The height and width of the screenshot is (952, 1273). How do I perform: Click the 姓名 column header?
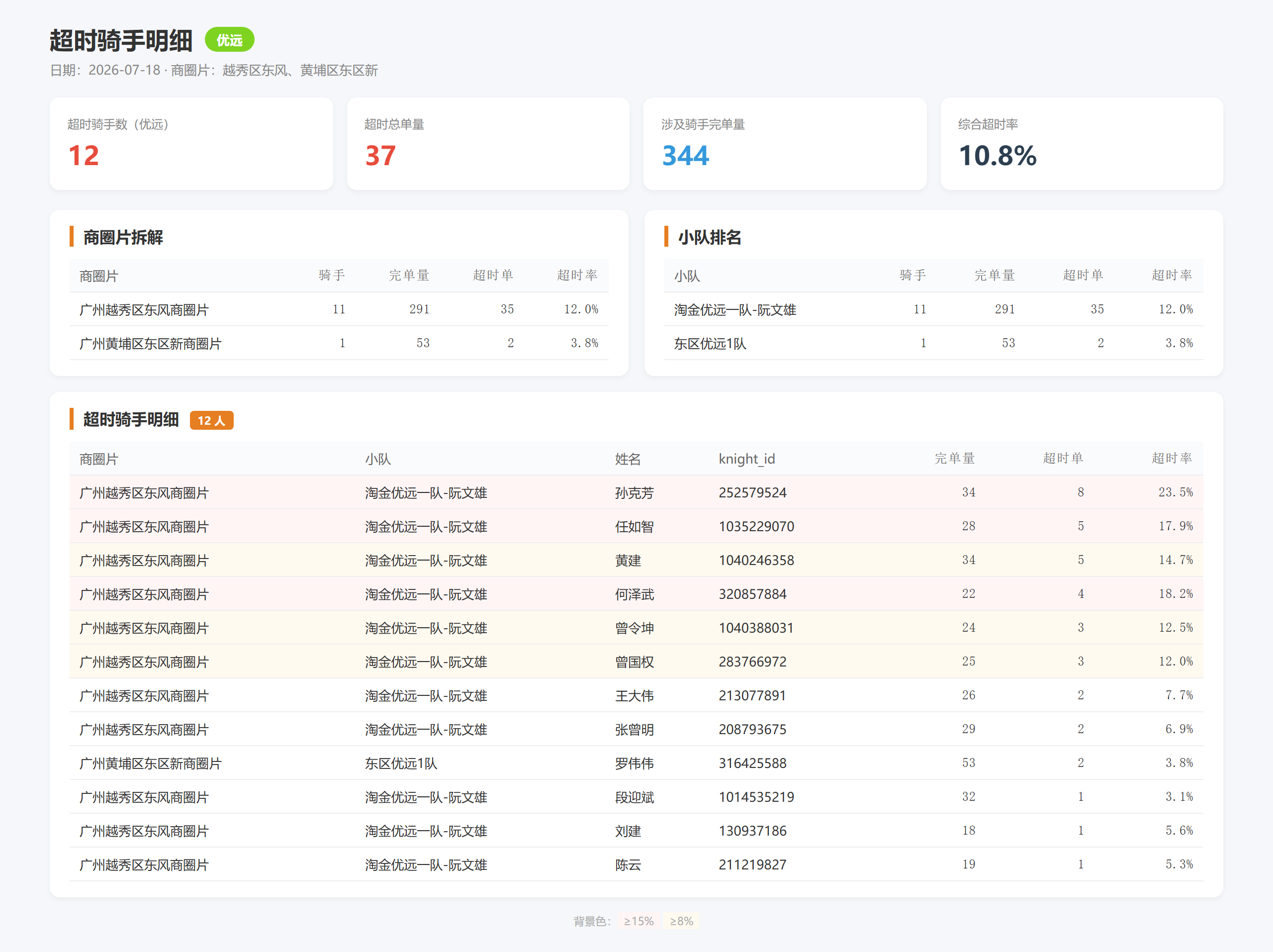[628, 459]
